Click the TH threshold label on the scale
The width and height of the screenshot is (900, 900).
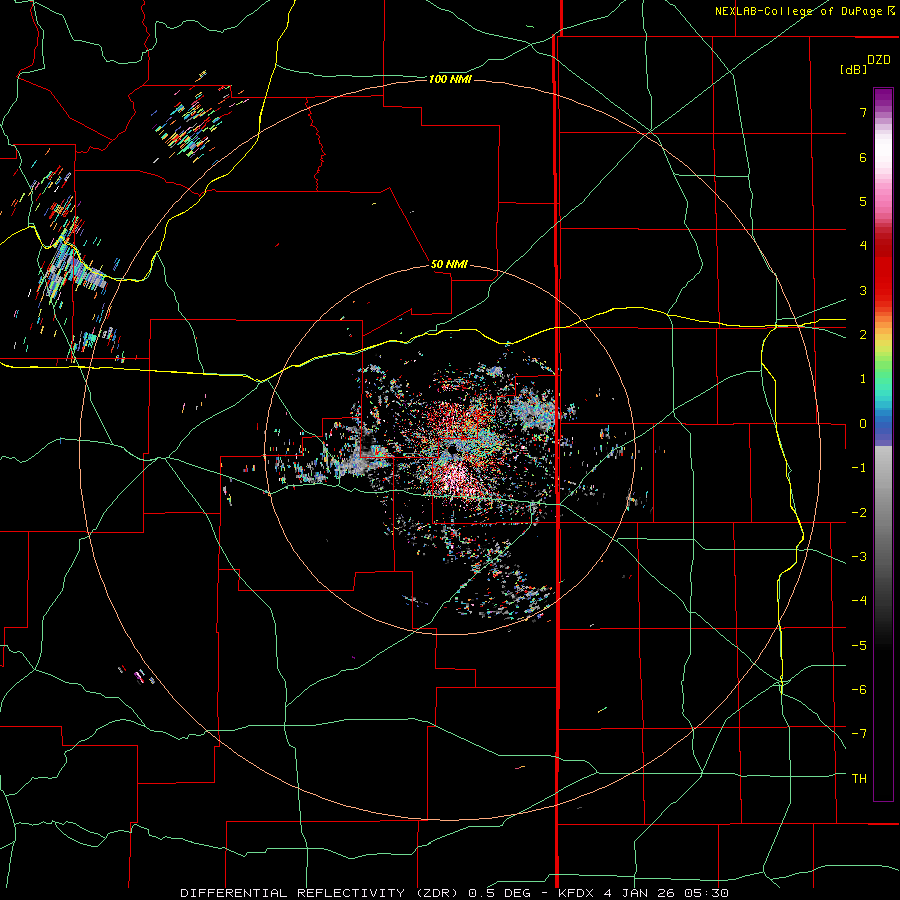pos(859,779)
